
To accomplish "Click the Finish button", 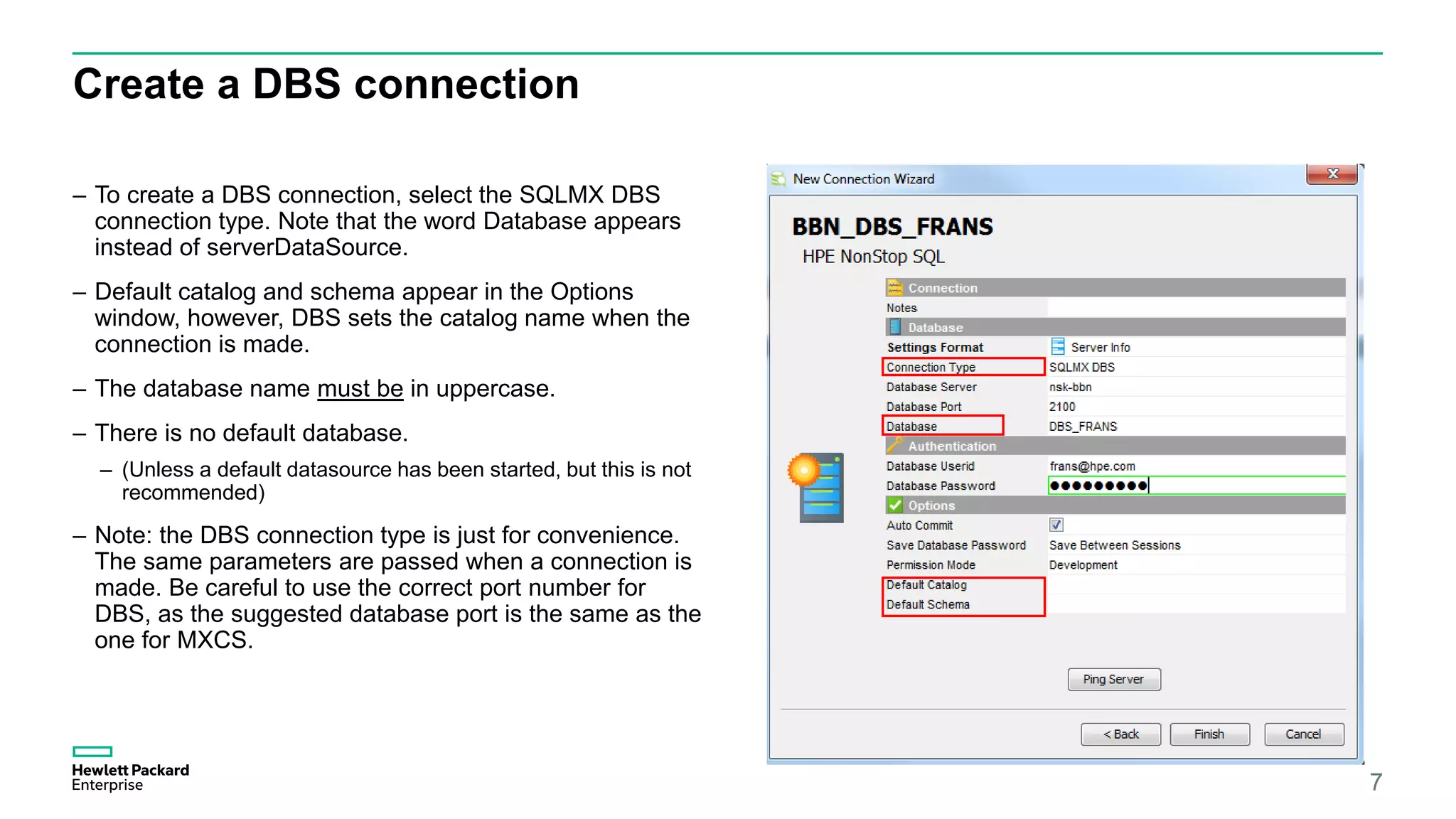I will 1209,734.
